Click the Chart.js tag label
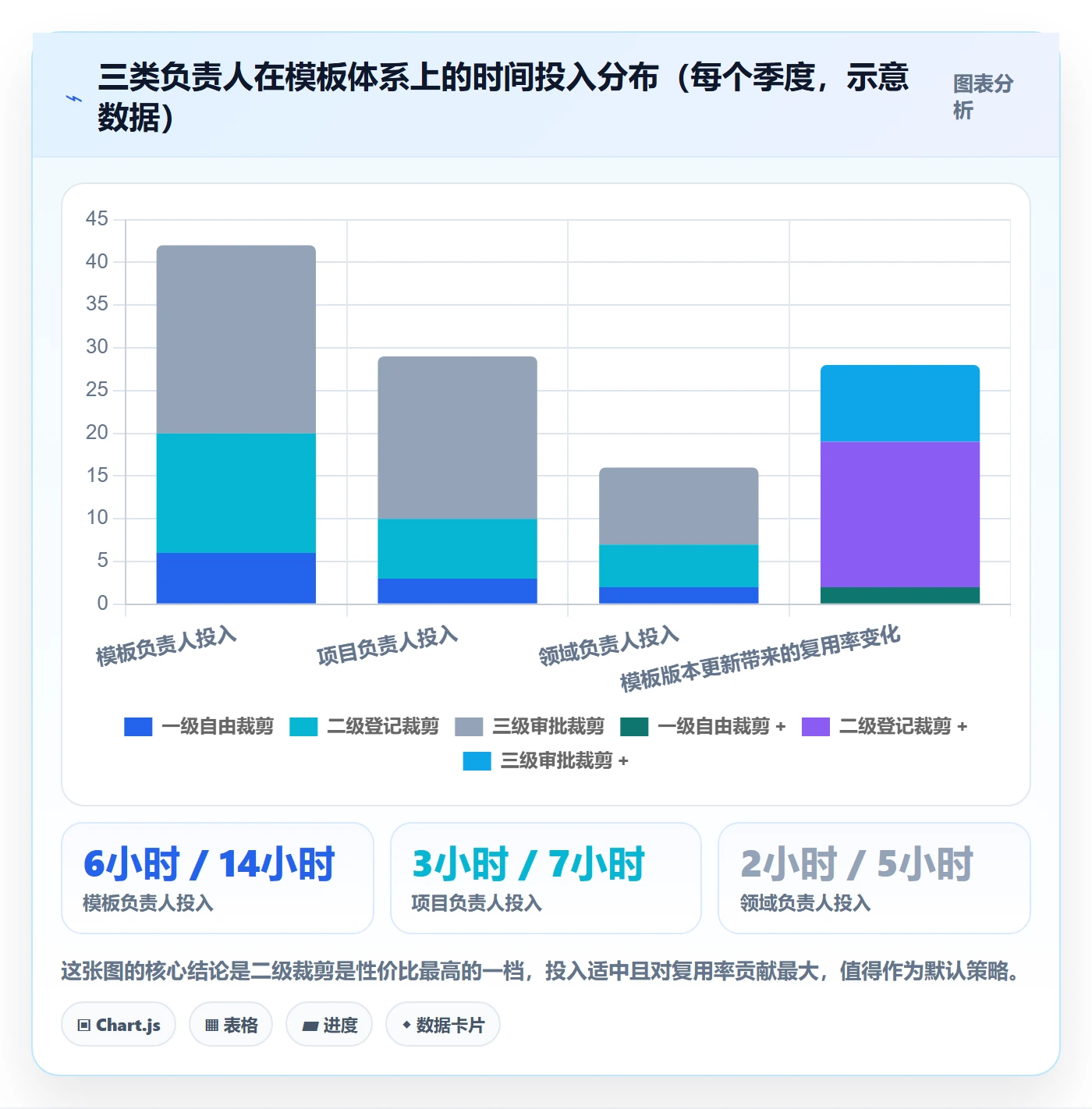 coord(128,1026)
